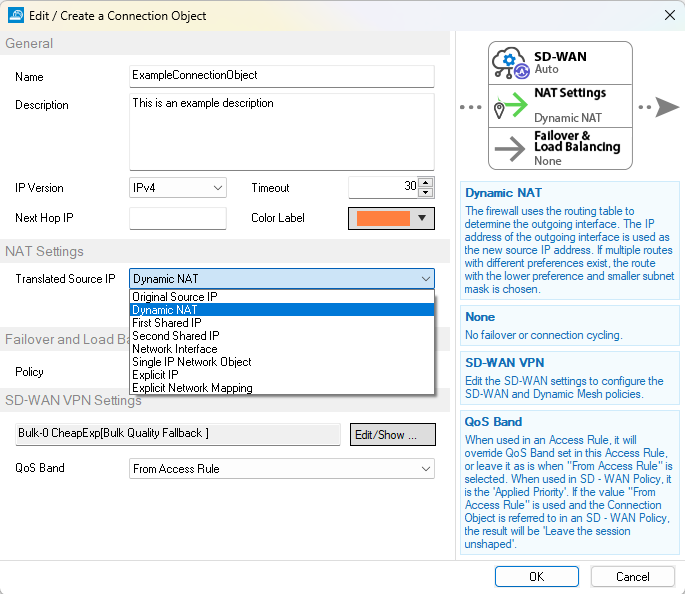
Task: Click the Failover & Load Balancing arrow icon
Action: click(x=509, y=148)
